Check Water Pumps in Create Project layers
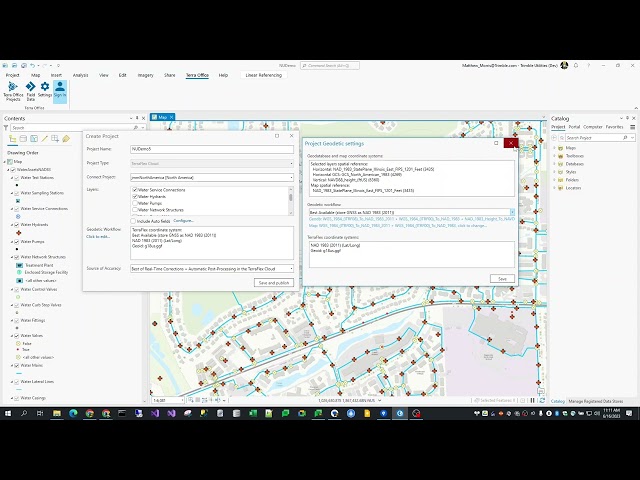The height and width of the screenshot is (480, 640). tap(135, 203)
